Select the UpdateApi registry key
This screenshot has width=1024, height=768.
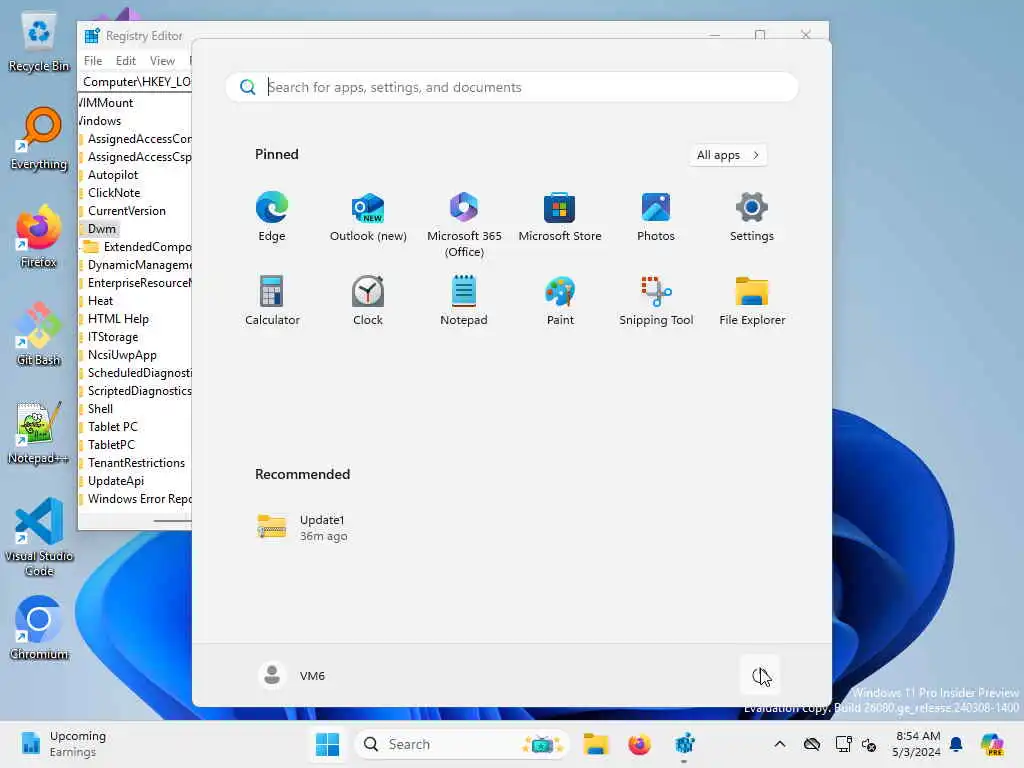coord(116,481)
